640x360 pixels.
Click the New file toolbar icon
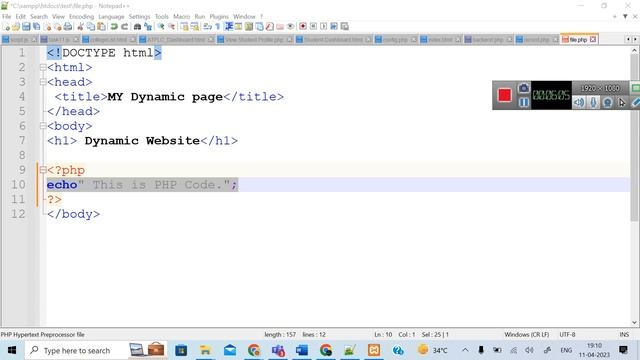coord(6,27)
